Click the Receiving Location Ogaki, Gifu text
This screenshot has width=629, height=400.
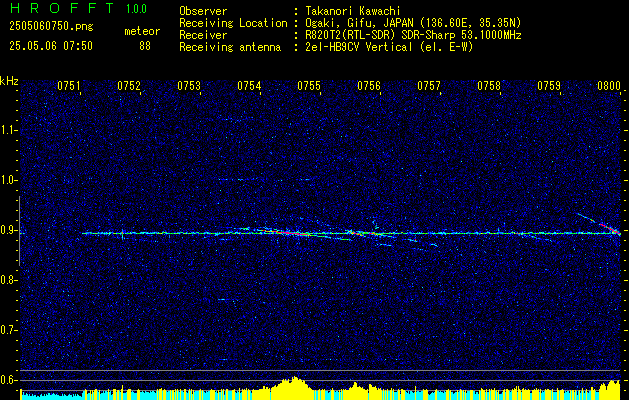coord(413,23)
